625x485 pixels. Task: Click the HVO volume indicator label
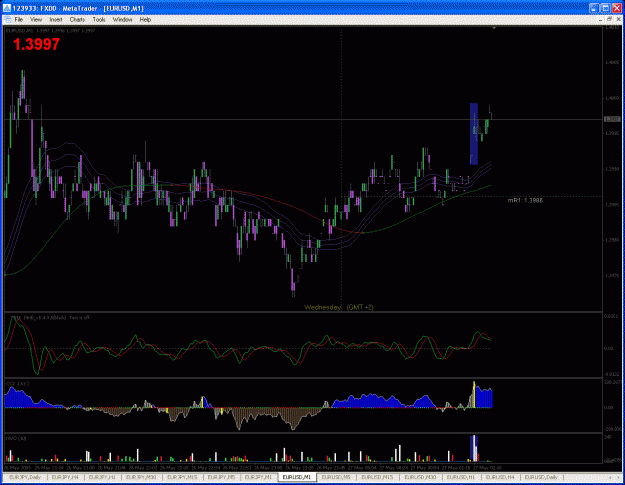tap(16, 438)
